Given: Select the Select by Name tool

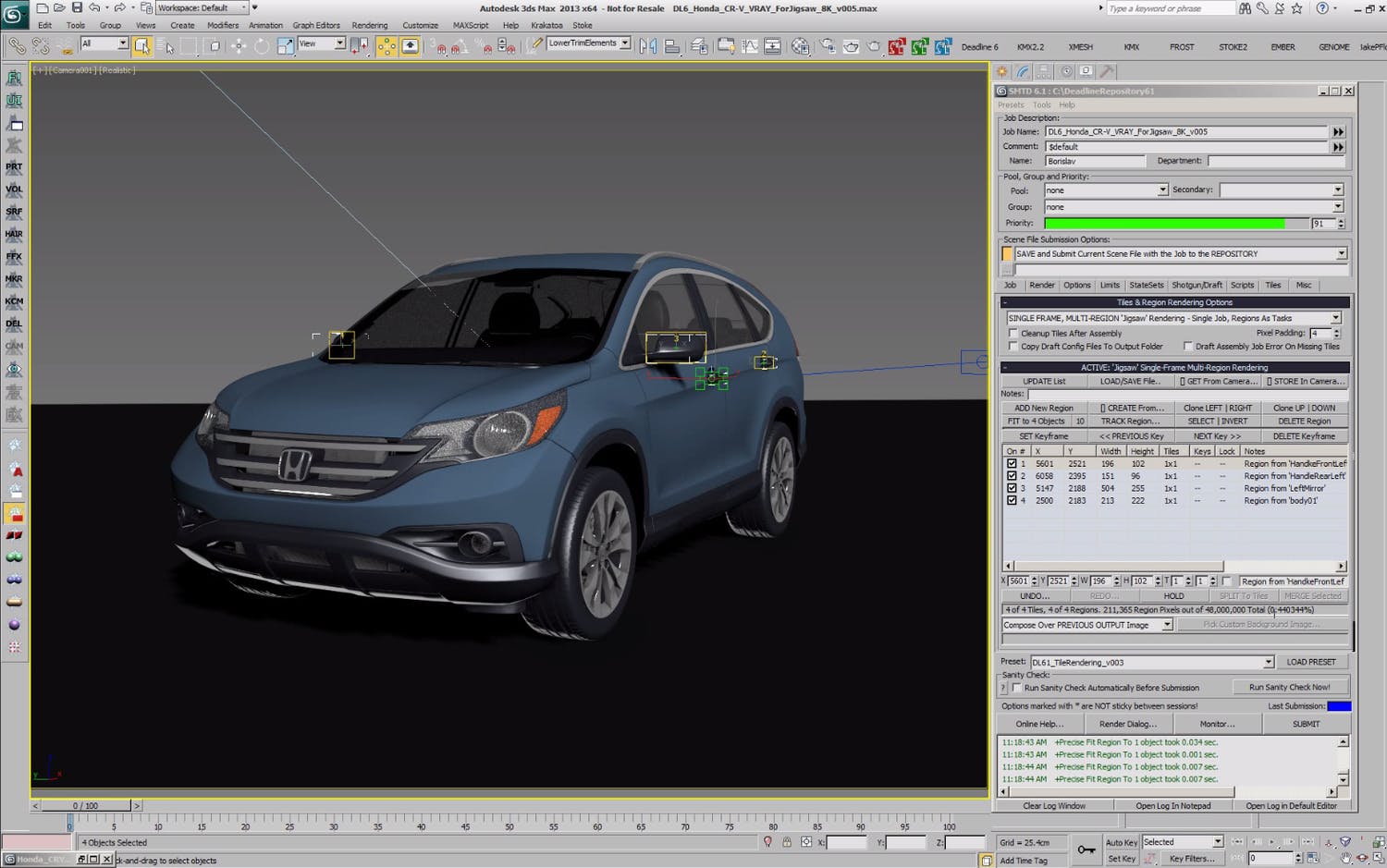Looking at the screenshot, I should pyautogui.click(x=166, y=45).
